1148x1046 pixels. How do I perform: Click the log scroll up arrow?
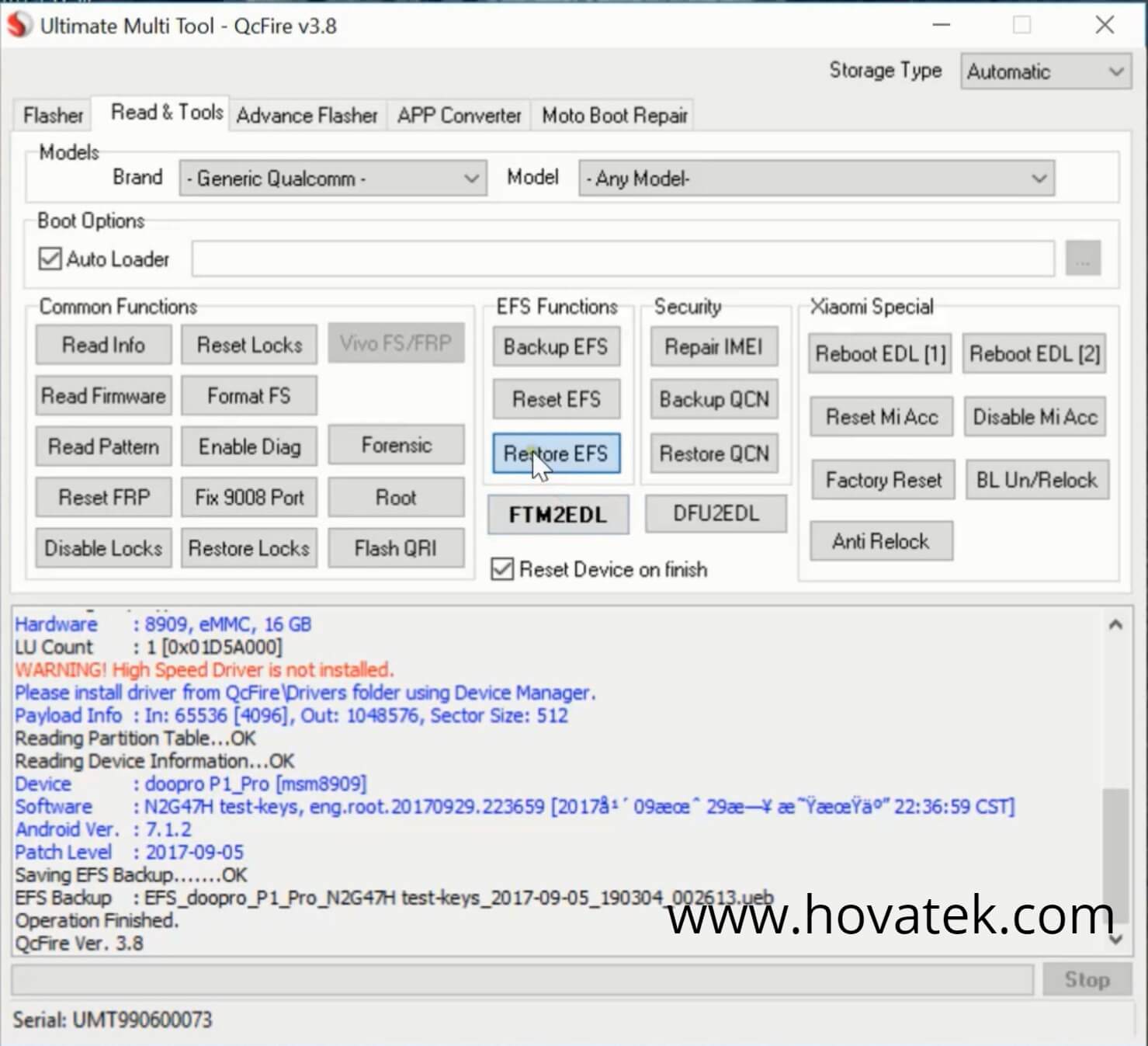pyautogui.click(x=1115, y=624)
